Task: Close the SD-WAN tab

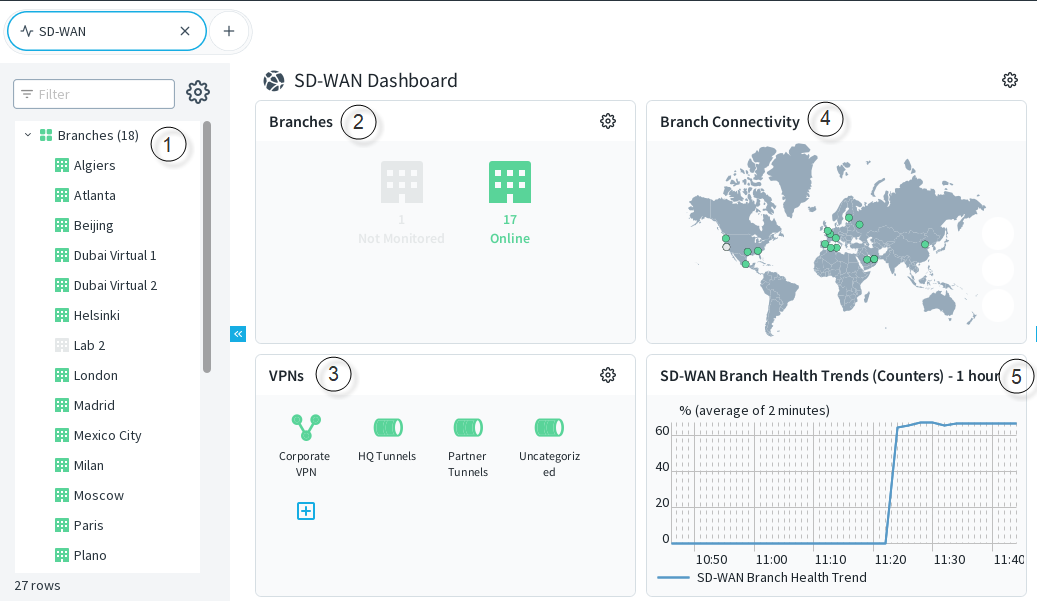Action: [185, 31]
